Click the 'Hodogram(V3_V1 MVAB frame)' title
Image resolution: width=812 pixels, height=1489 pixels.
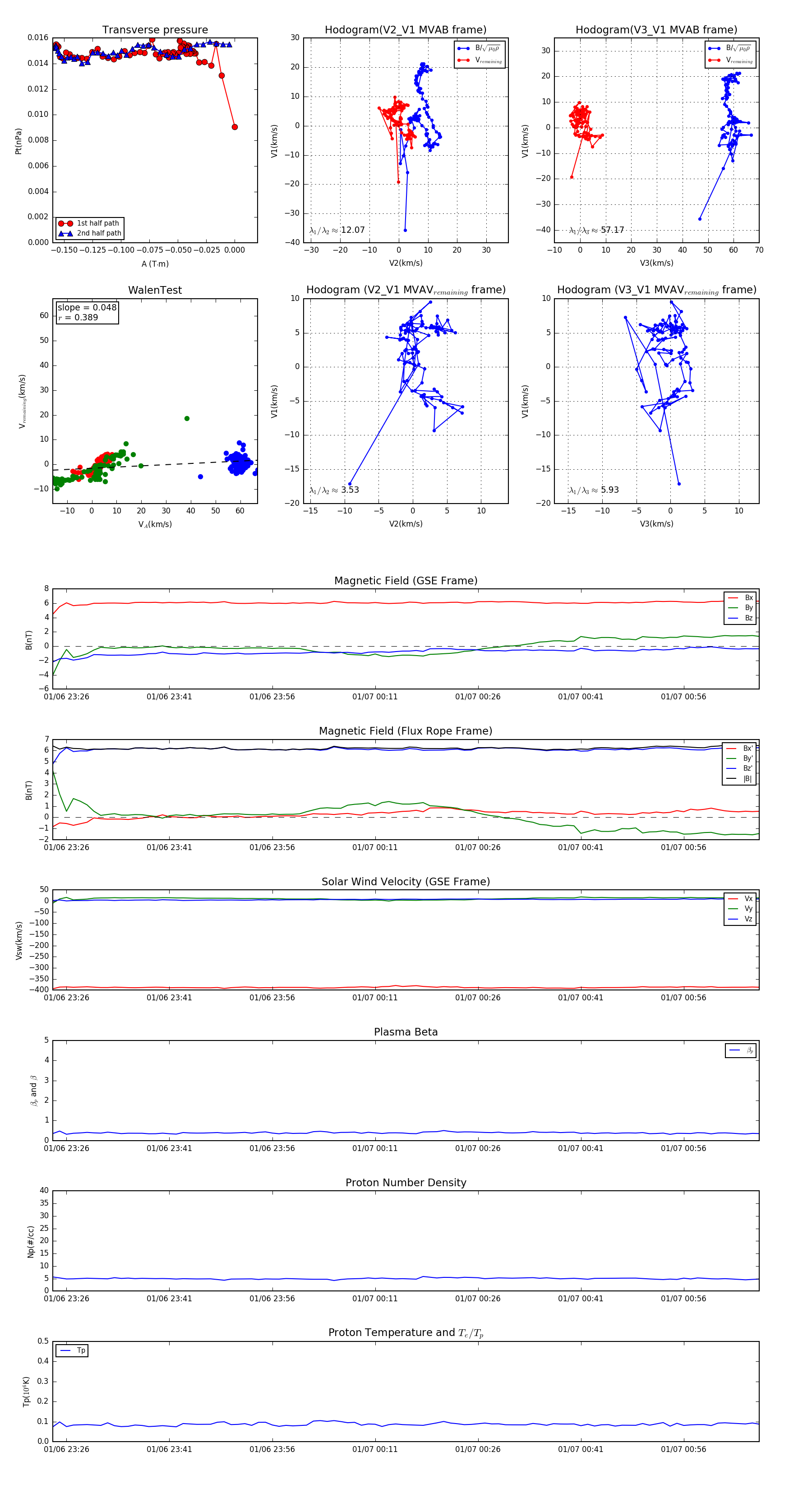tap(656, 30)
